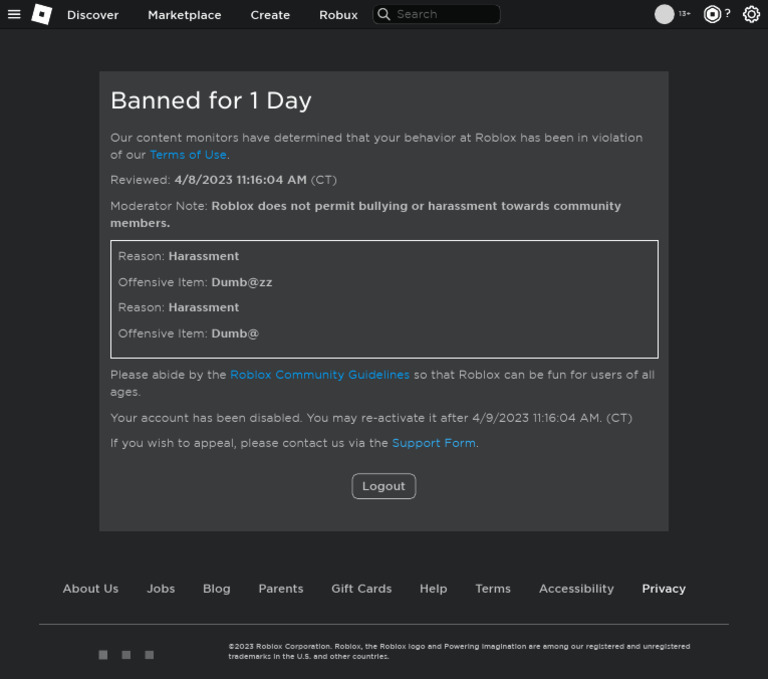Viewport: 768px width, 679px height.
Task: Click the reviewed date 4/8/2023 11:16:04 AM
Action: coord(240,180)
